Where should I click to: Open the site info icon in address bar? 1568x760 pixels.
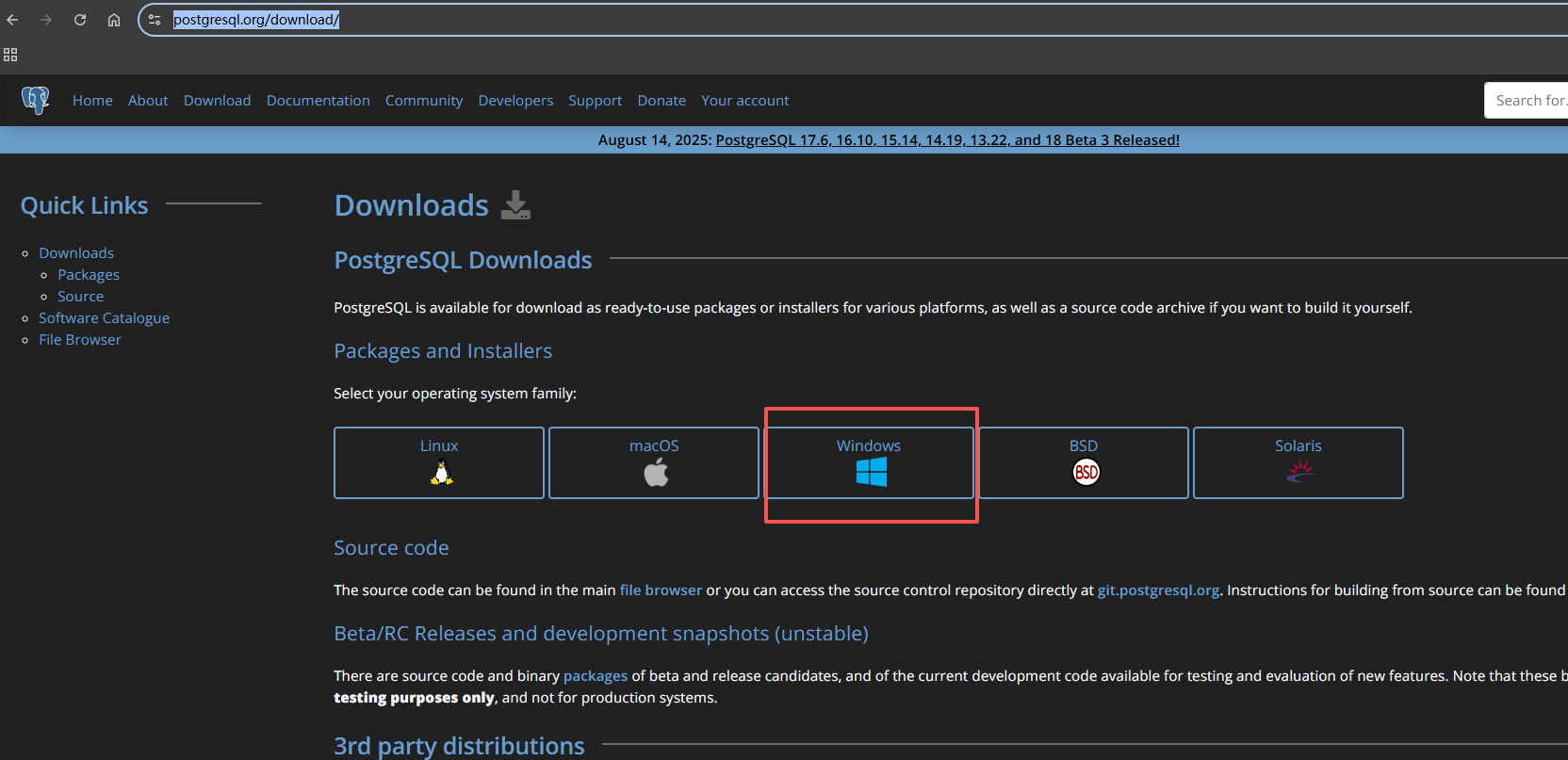[155, 20]
